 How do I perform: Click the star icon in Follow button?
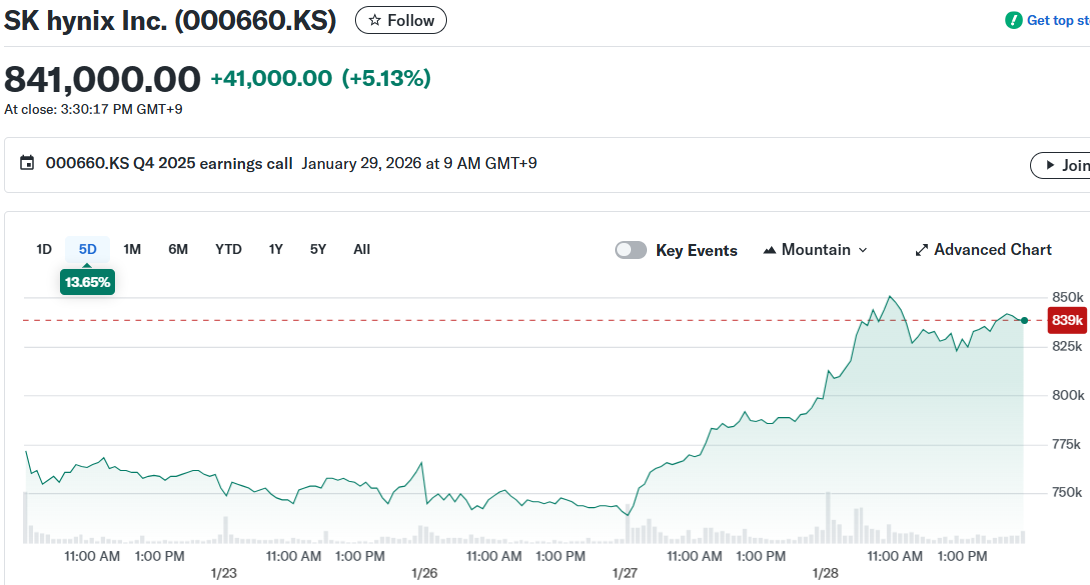(x=374, y=20)
